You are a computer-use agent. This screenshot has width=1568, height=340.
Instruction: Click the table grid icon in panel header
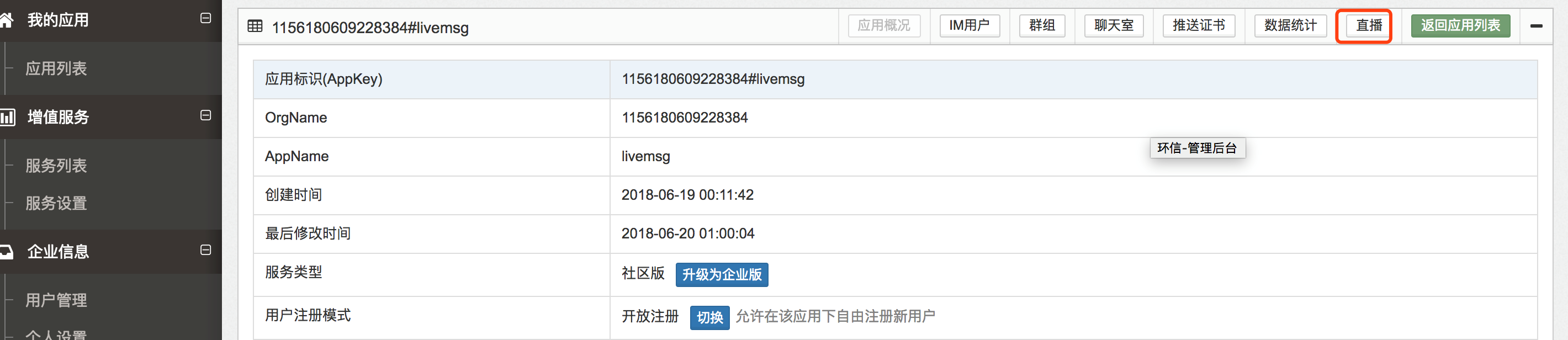click(255, 26)
